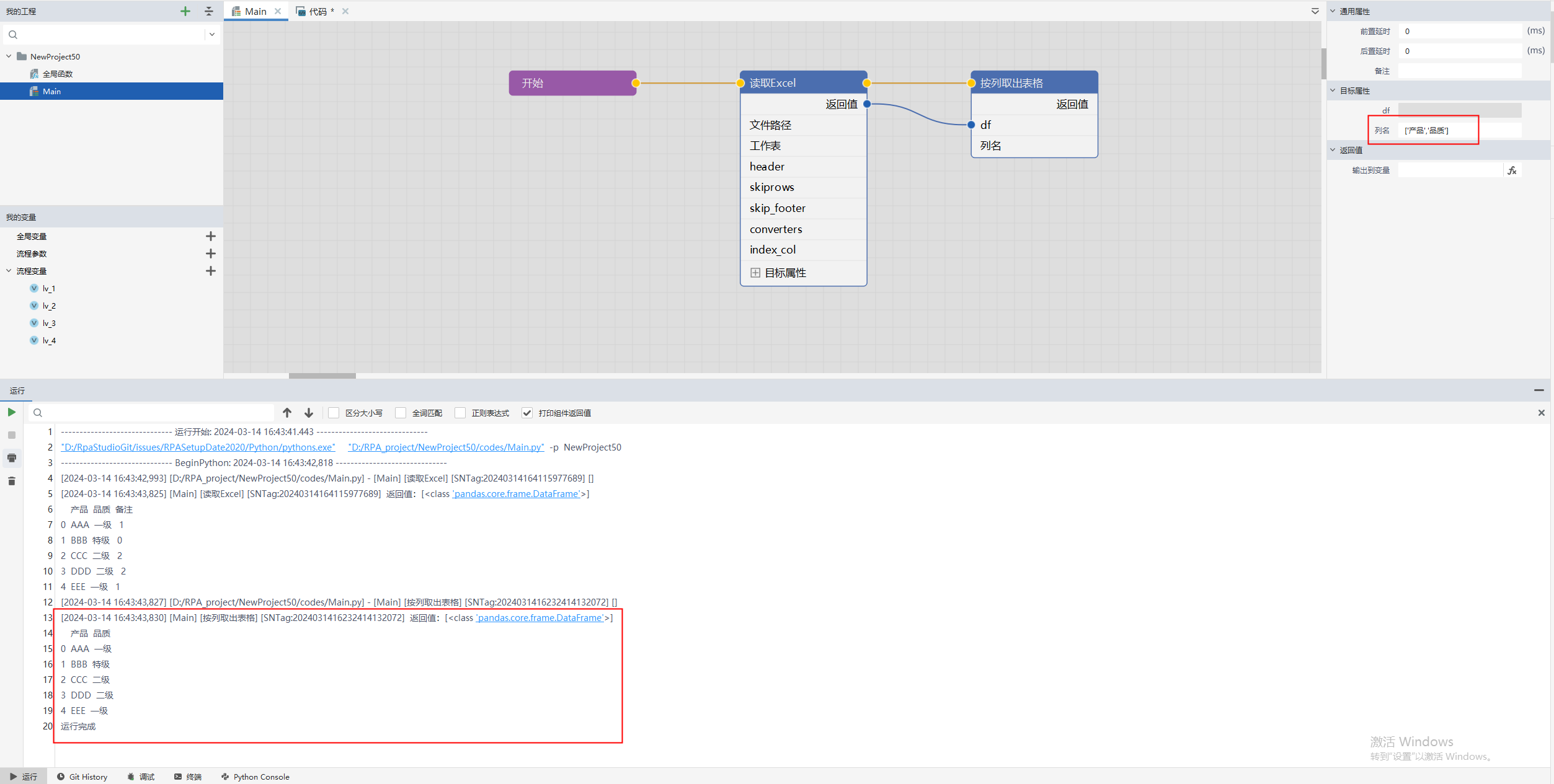Click the project search magnifier icon

point(13,35)
